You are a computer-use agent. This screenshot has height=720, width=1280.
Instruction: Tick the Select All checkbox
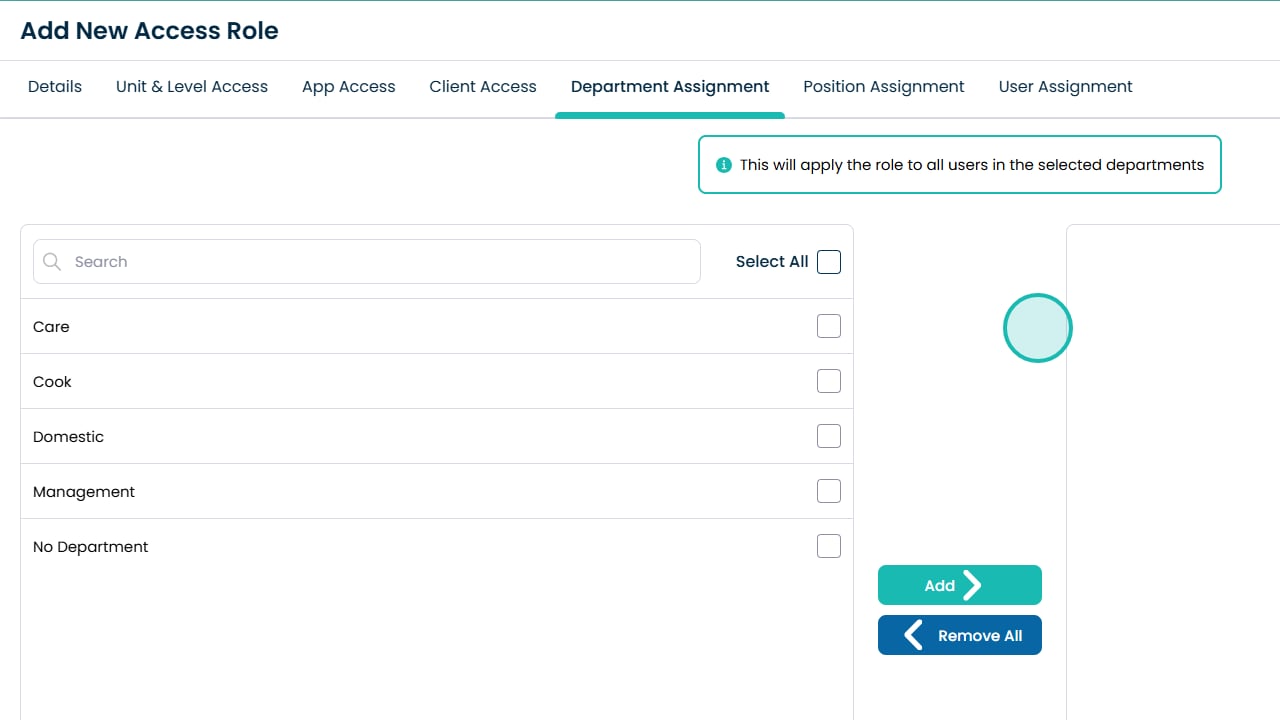pos(829,262)
